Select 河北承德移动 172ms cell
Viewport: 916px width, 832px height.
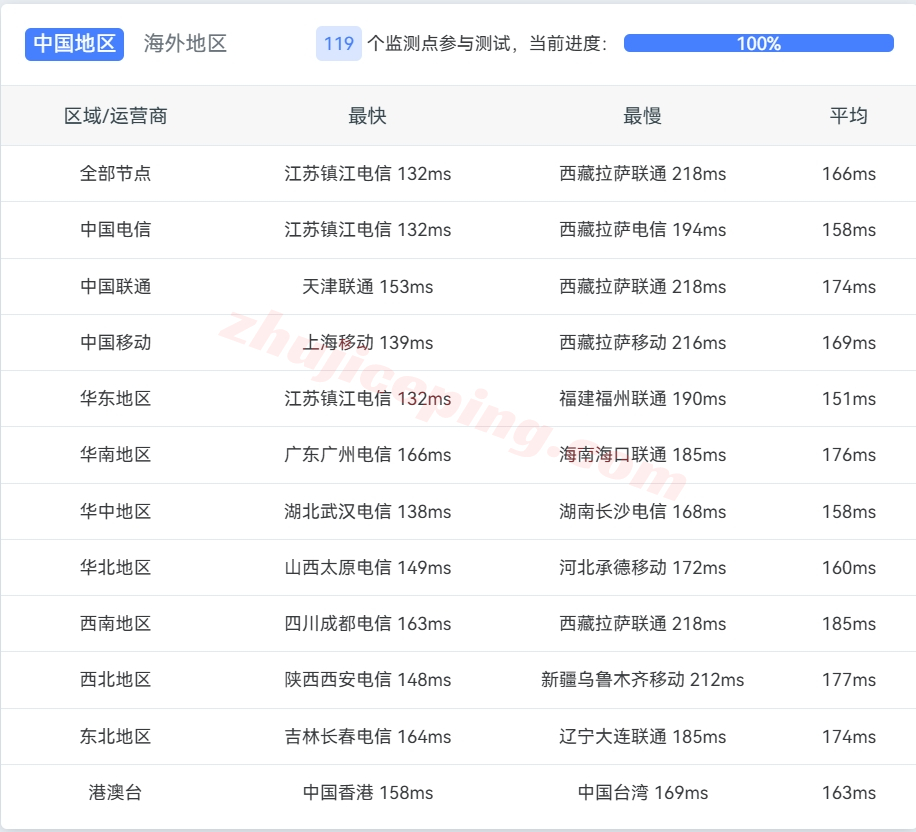tap(642, 567)
